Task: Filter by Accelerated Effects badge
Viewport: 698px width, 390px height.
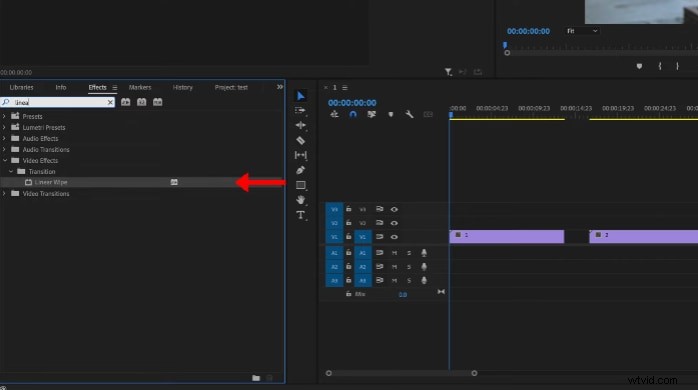Action: (126, 102)
